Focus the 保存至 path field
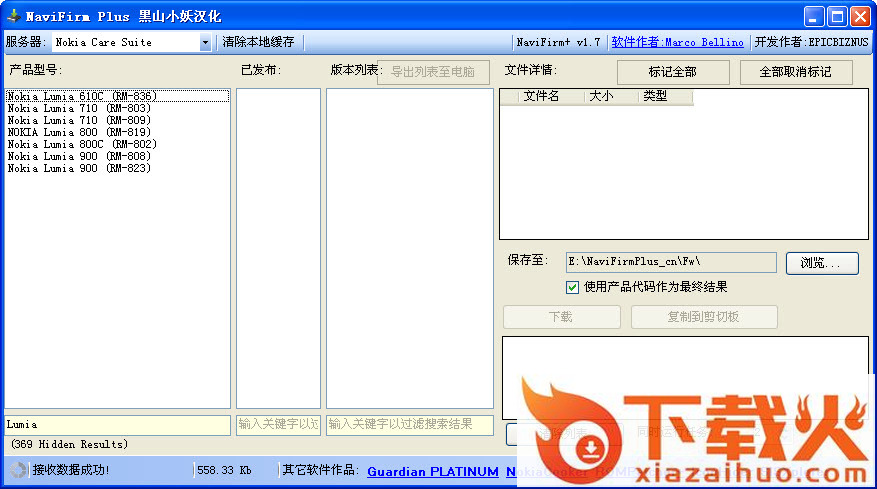This screenshot has height=489, width=877. tap(671, 262)
